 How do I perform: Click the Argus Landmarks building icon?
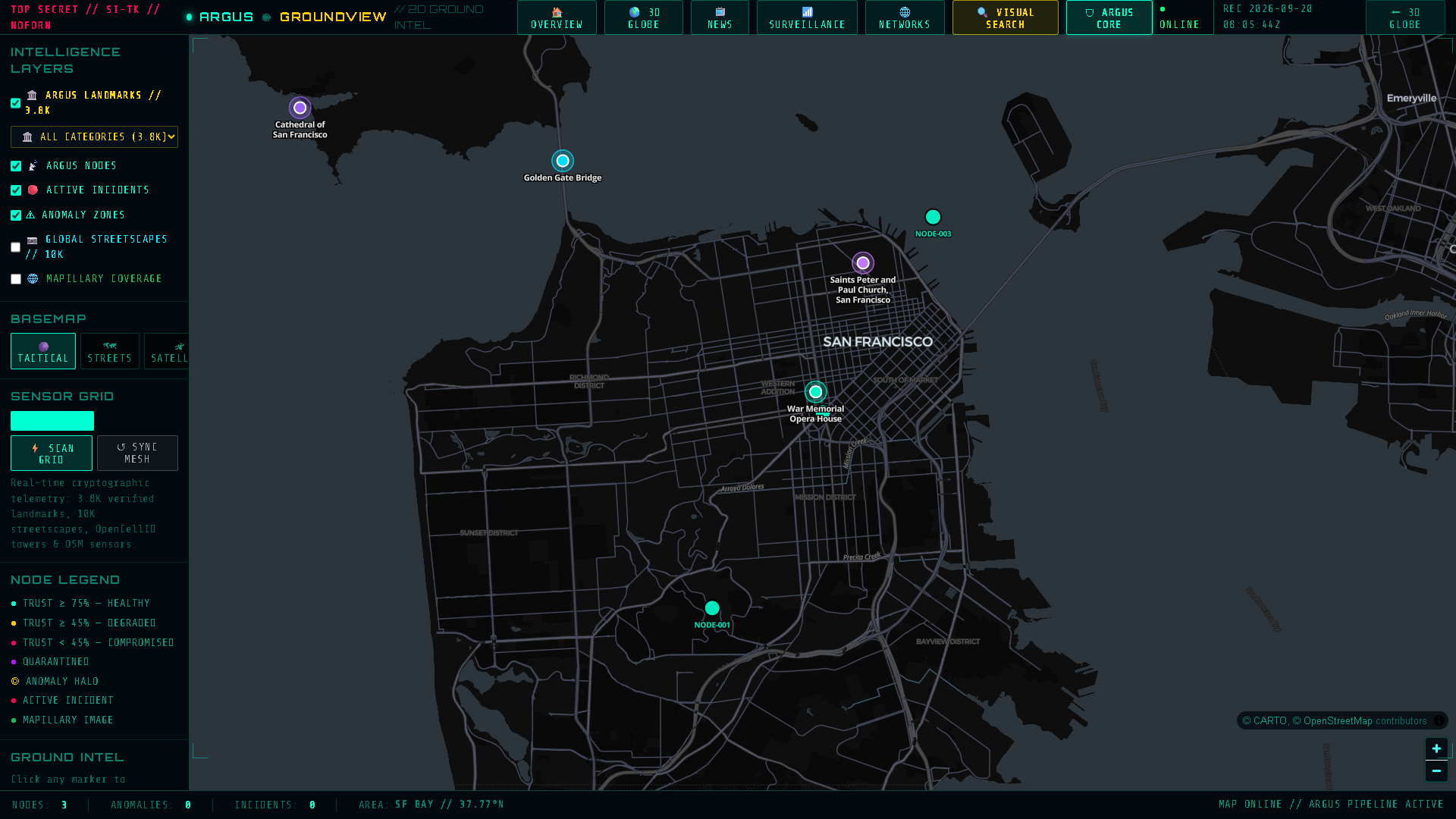click(x=32, y=96)
